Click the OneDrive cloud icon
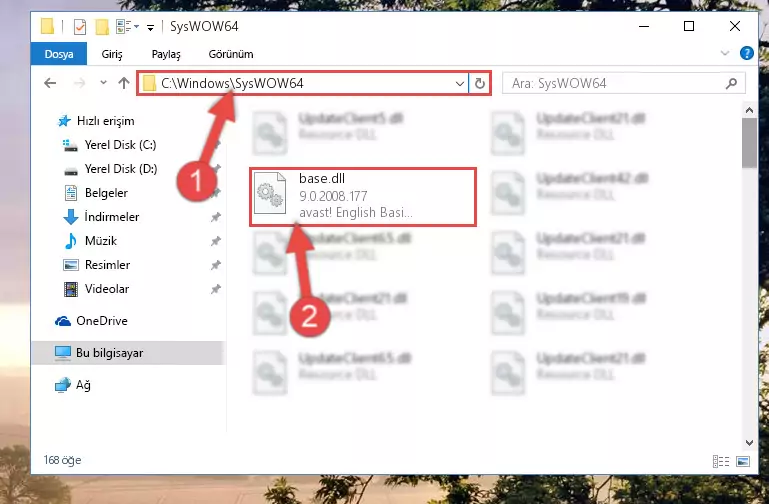This screenshot has width=769, height=504. point(63,321)
